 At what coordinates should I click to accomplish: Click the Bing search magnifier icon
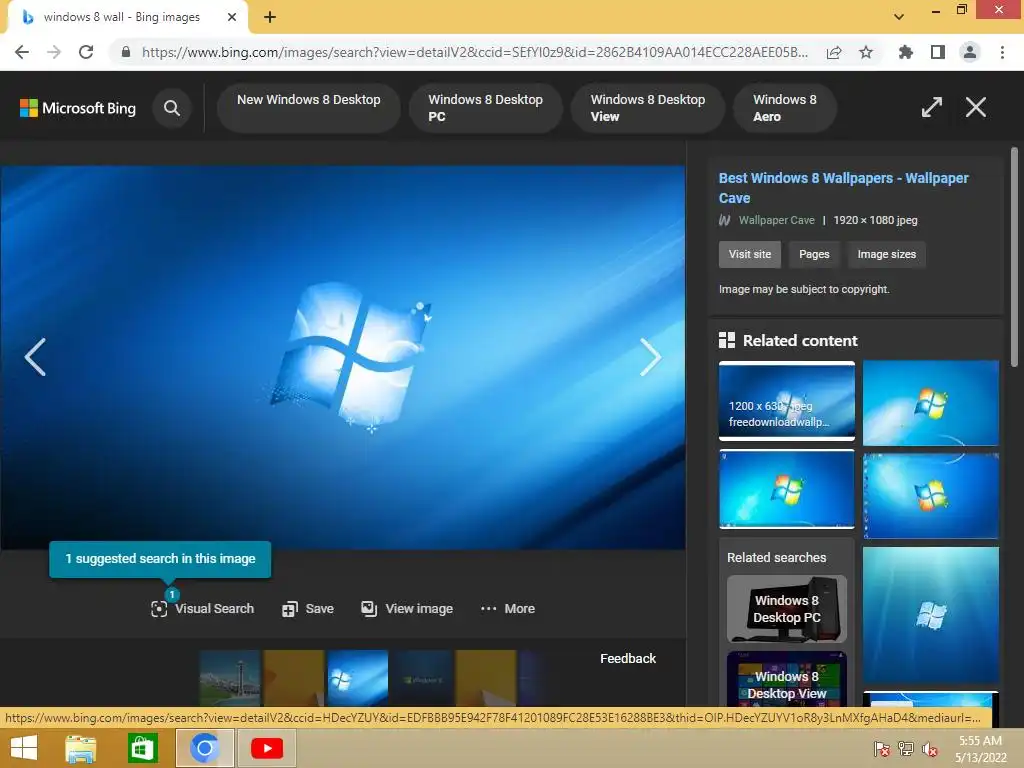pos(172,108)
